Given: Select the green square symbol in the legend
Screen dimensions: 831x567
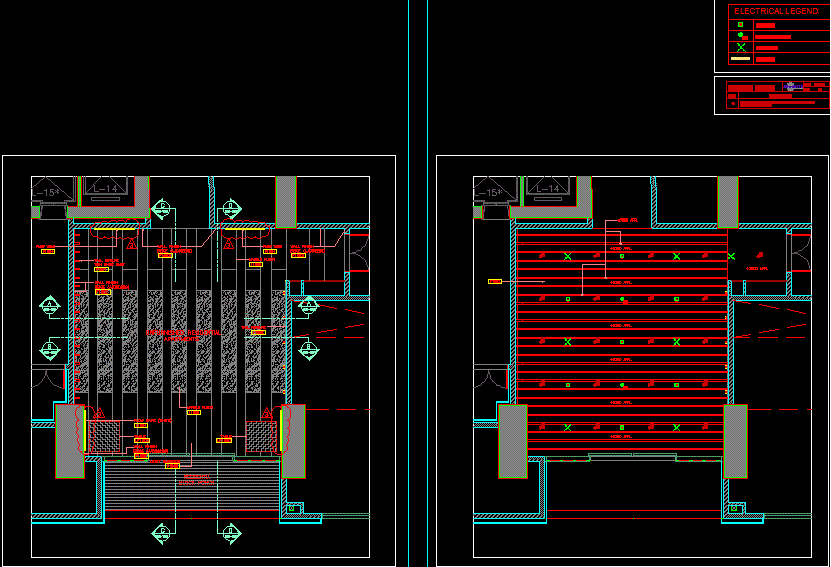Looking at the screenshot, I should pyautogui.click(x=740, y=25).
